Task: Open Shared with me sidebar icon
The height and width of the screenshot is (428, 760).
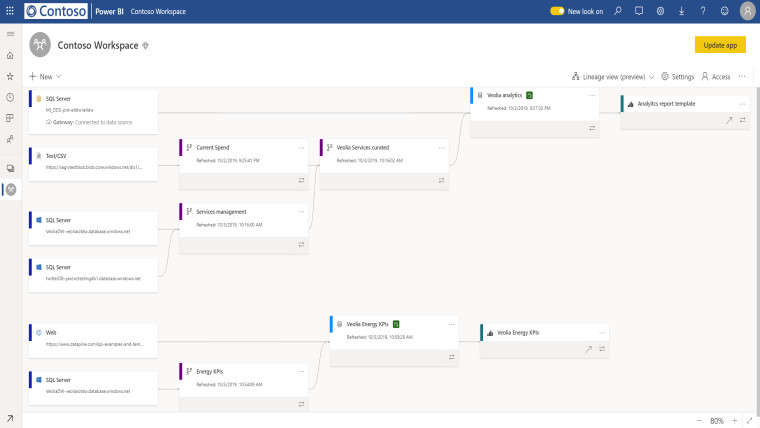Action: point(10,139)
